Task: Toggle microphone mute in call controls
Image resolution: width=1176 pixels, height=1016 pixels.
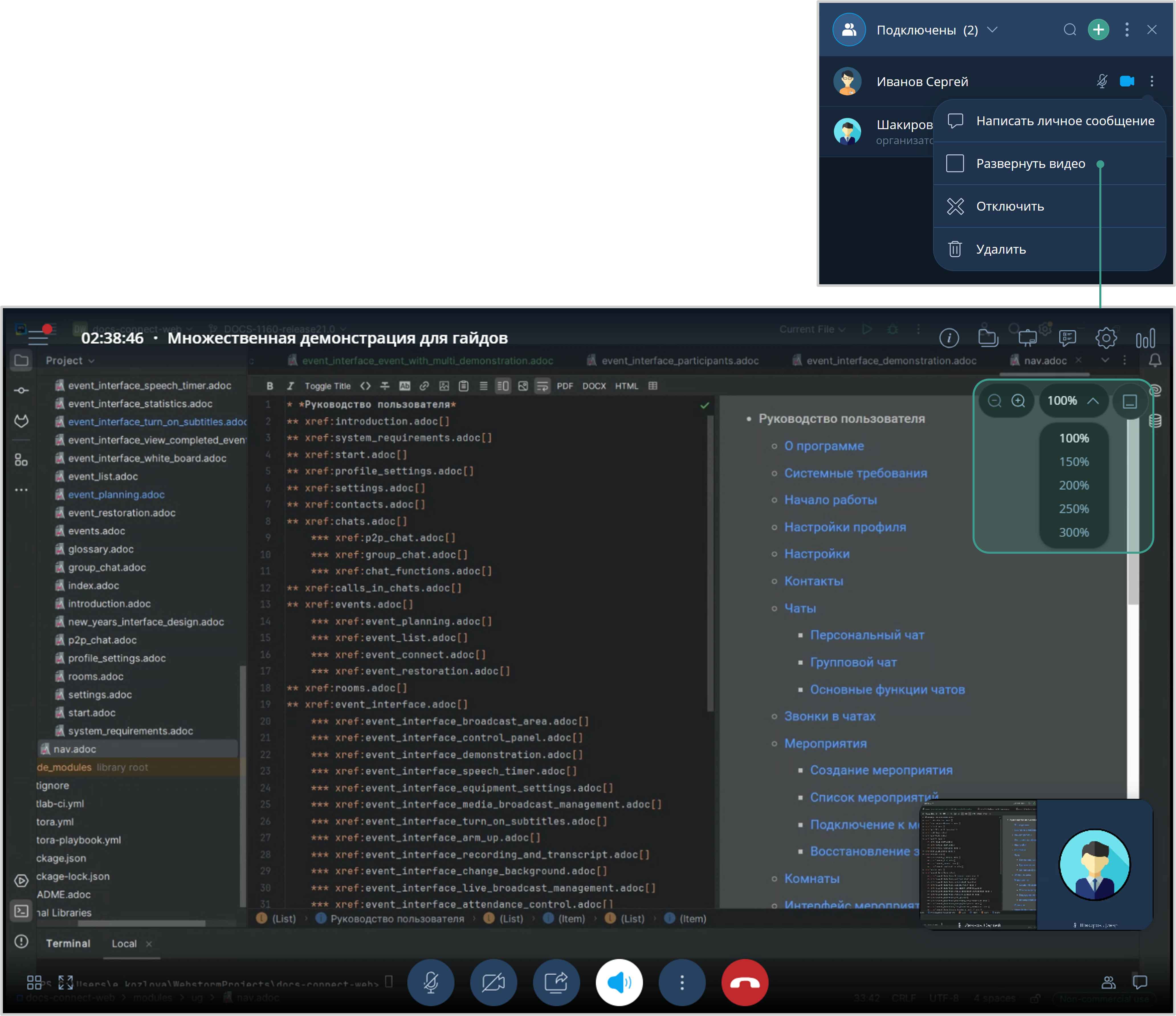Action: (x=431, y=982)
